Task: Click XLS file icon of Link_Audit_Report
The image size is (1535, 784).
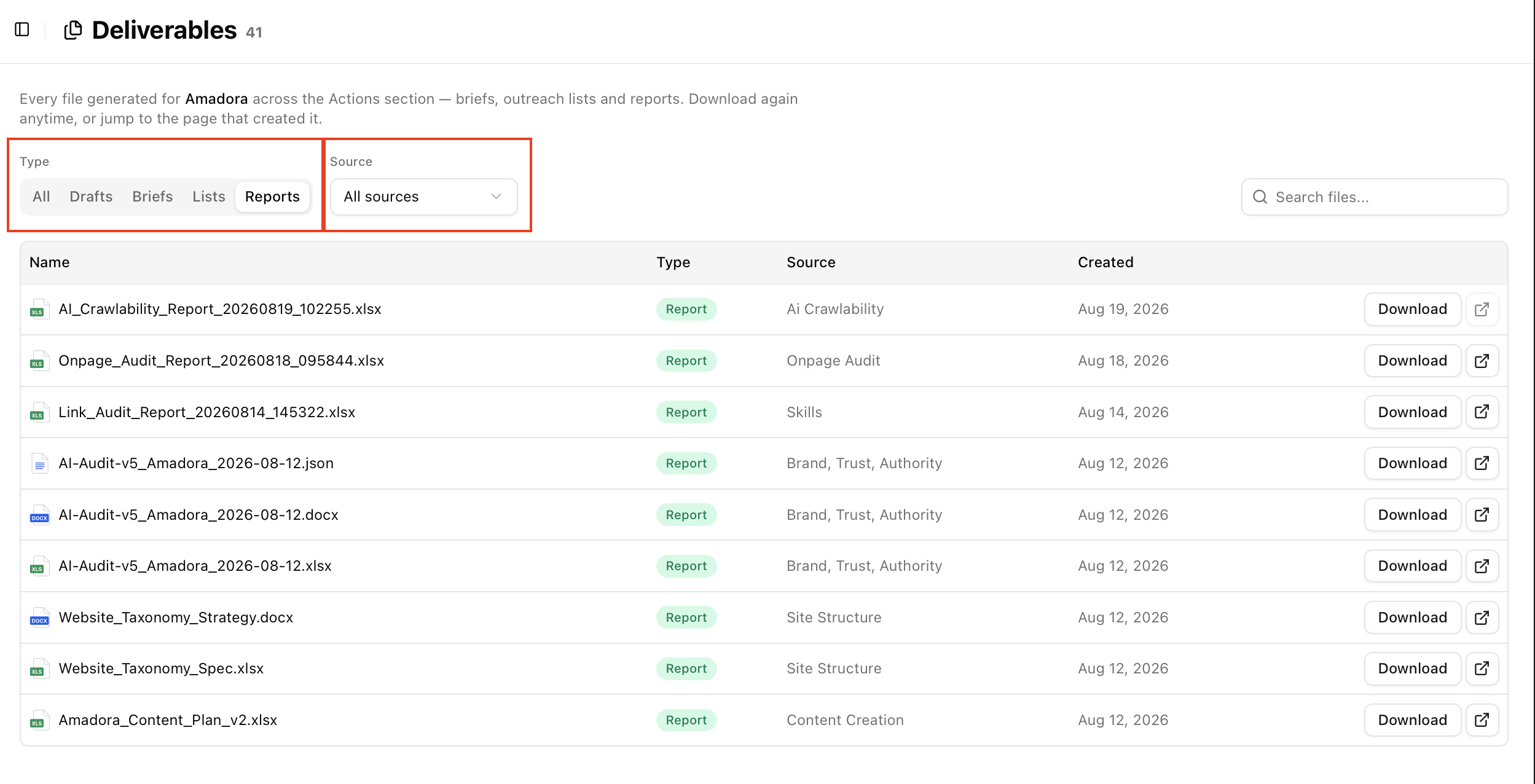Action: [x=39, y=412]
